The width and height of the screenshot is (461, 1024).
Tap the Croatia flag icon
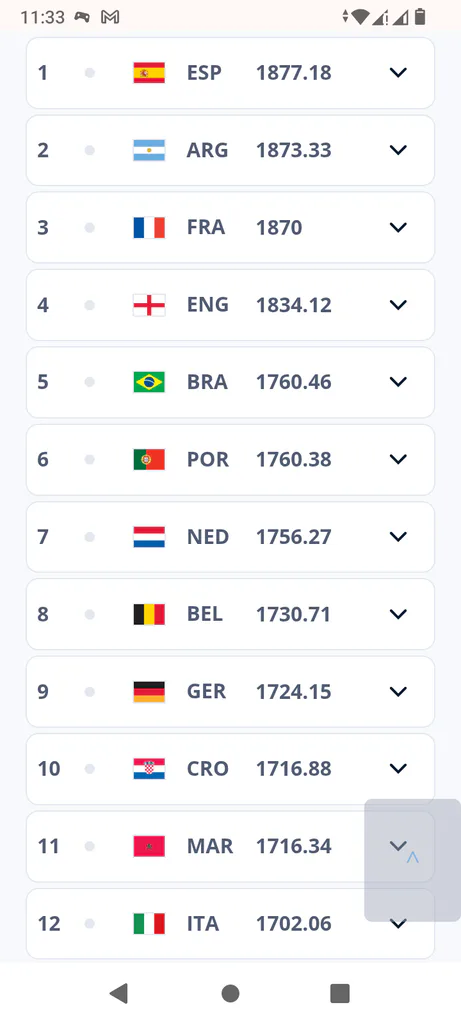[x=149, y=769]
